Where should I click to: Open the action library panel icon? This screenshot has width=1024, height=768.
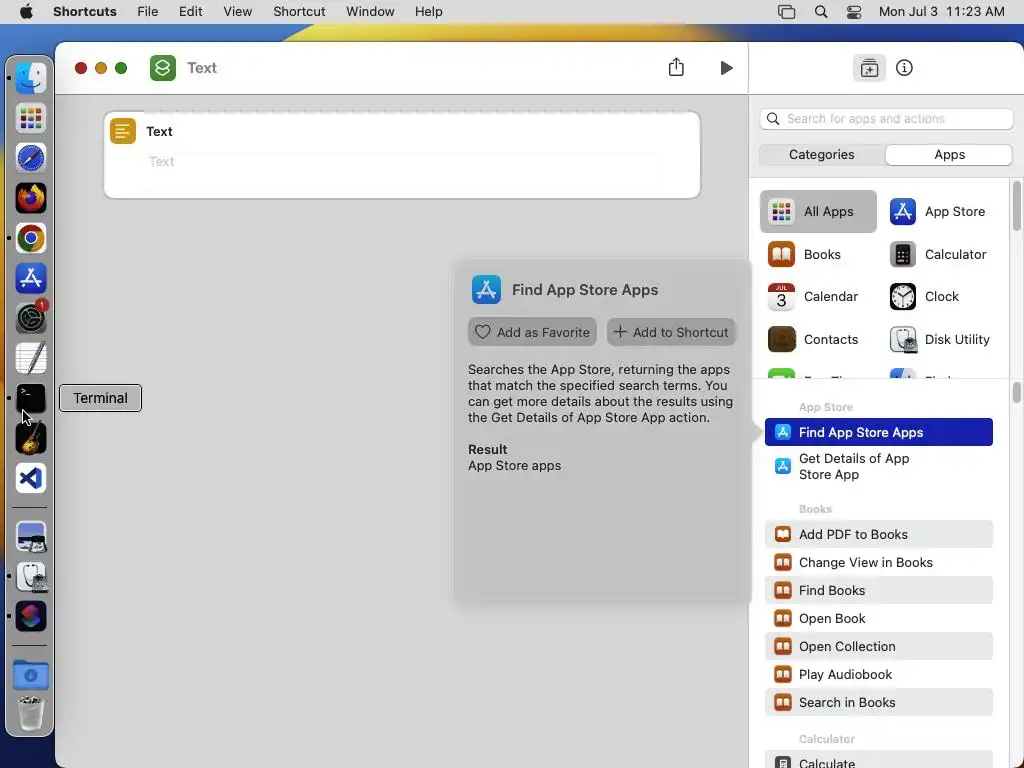[869, 68]
